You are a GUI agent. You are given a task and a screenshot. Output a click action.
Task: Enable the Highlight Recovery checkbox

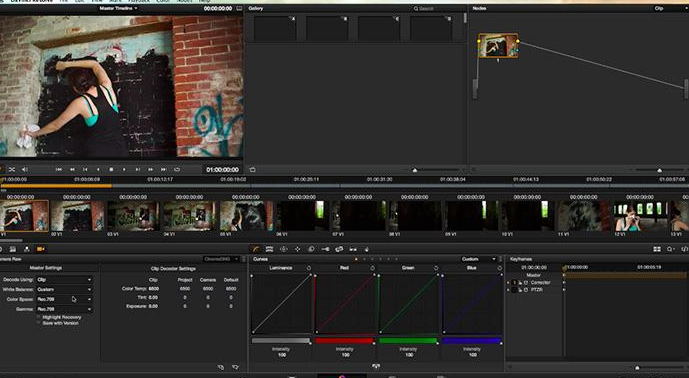(x=39, y=317)
